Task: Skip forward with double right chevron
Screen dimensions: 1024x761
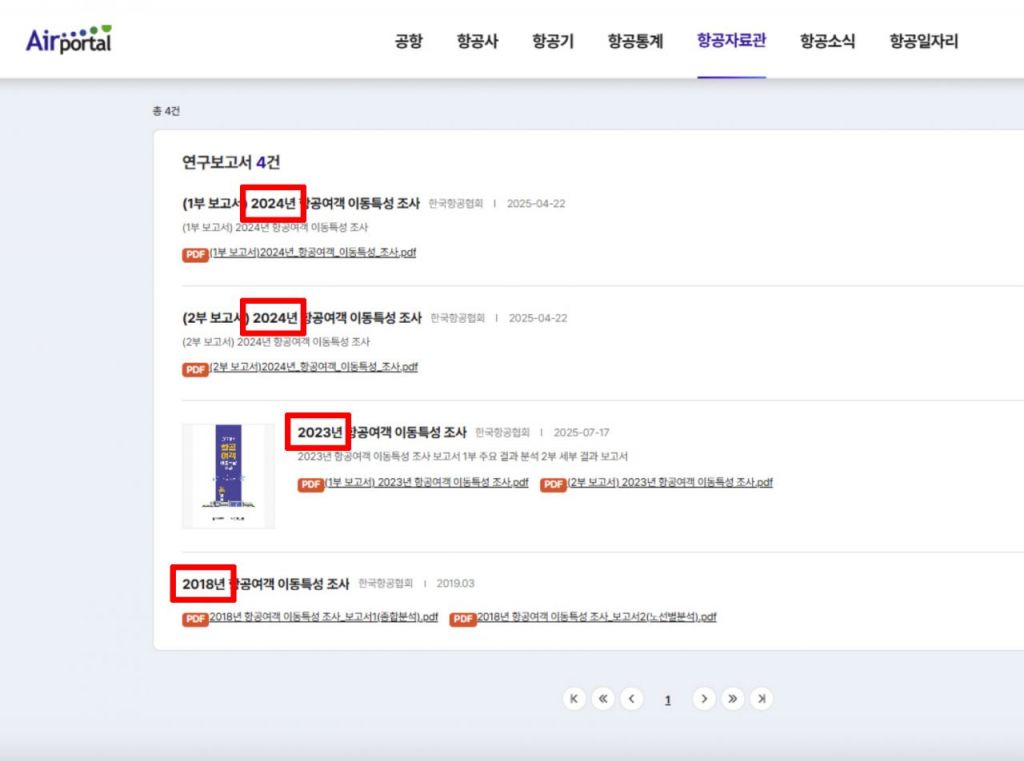Action: pos(732,699)
